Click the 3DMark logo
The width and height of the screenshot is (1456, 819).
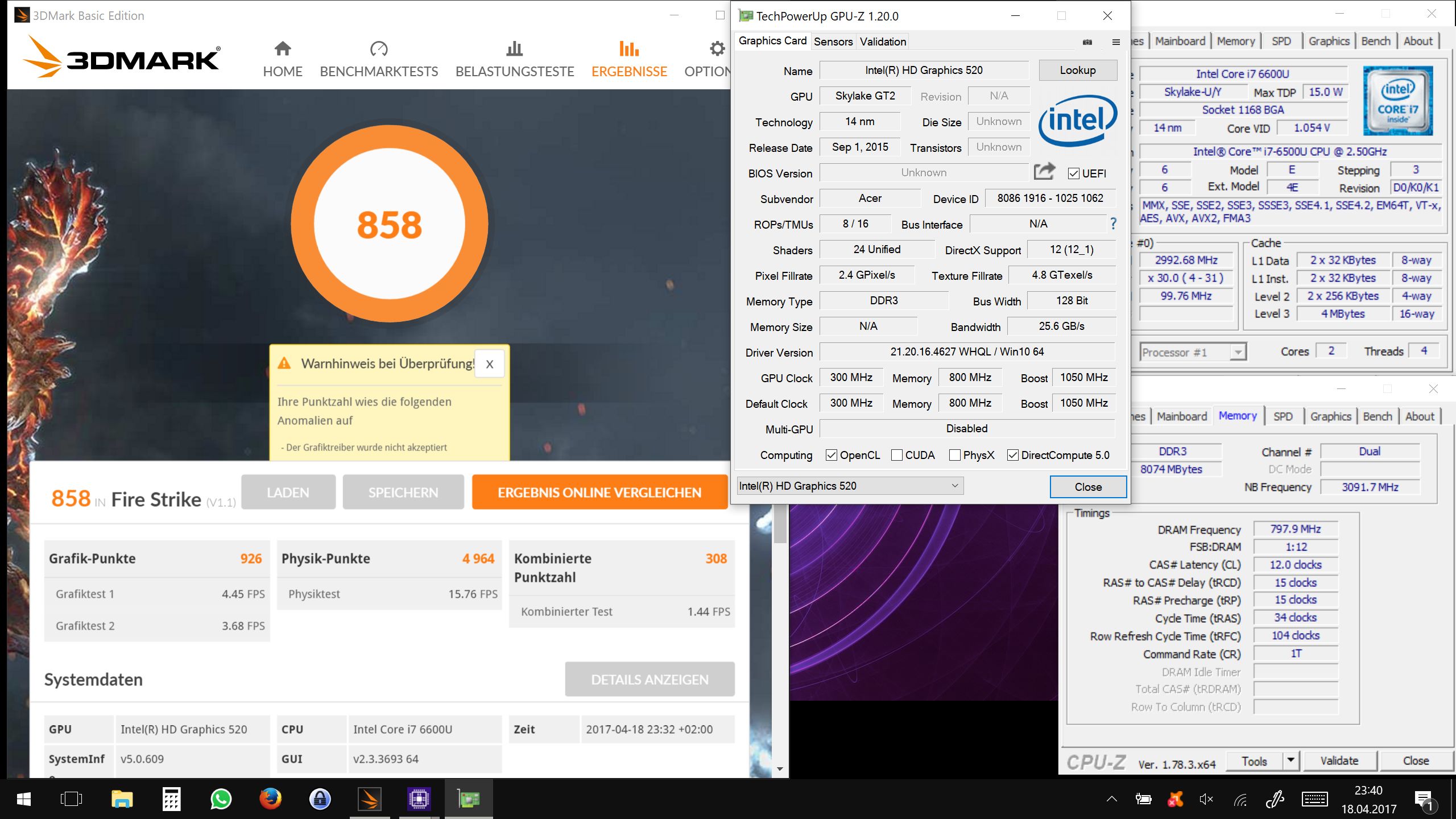click(122, 56)
